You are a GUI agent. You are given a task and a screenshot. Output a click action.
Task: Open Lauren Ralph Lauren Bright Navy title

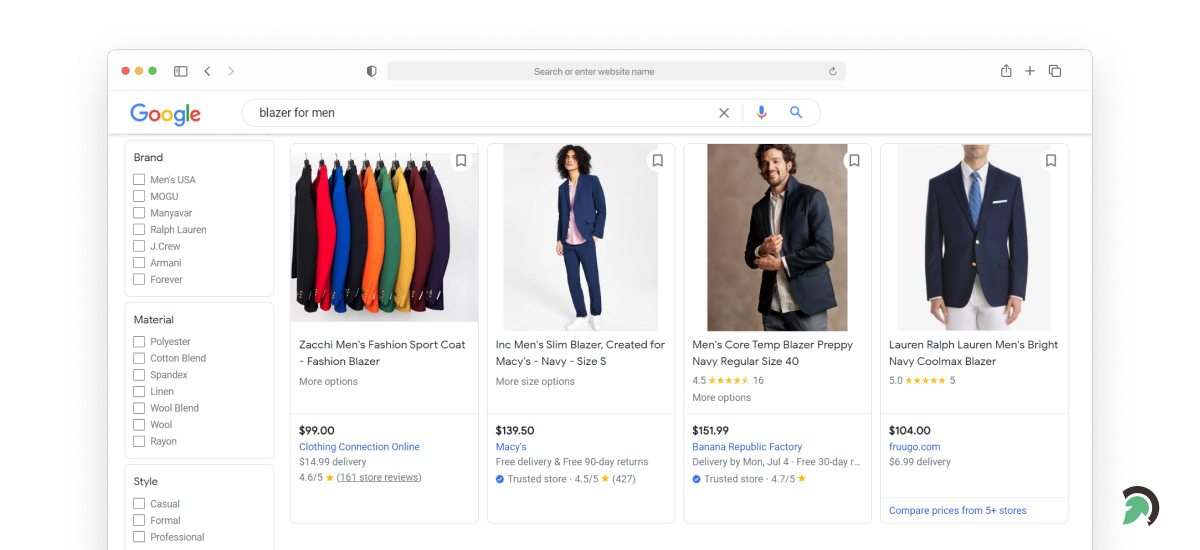[x=973, y=353]
